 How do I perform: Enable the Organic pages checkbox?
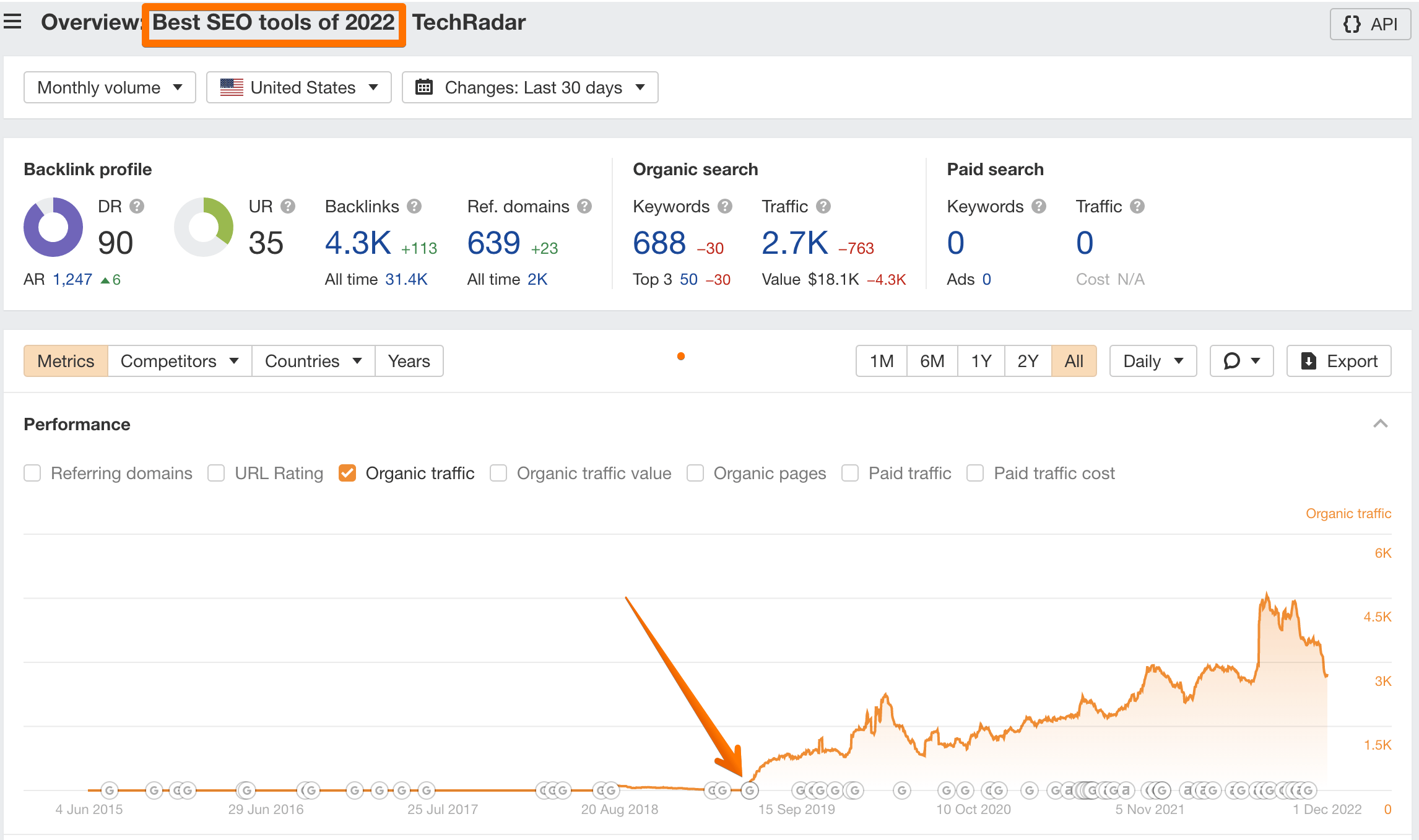[695, 474]
